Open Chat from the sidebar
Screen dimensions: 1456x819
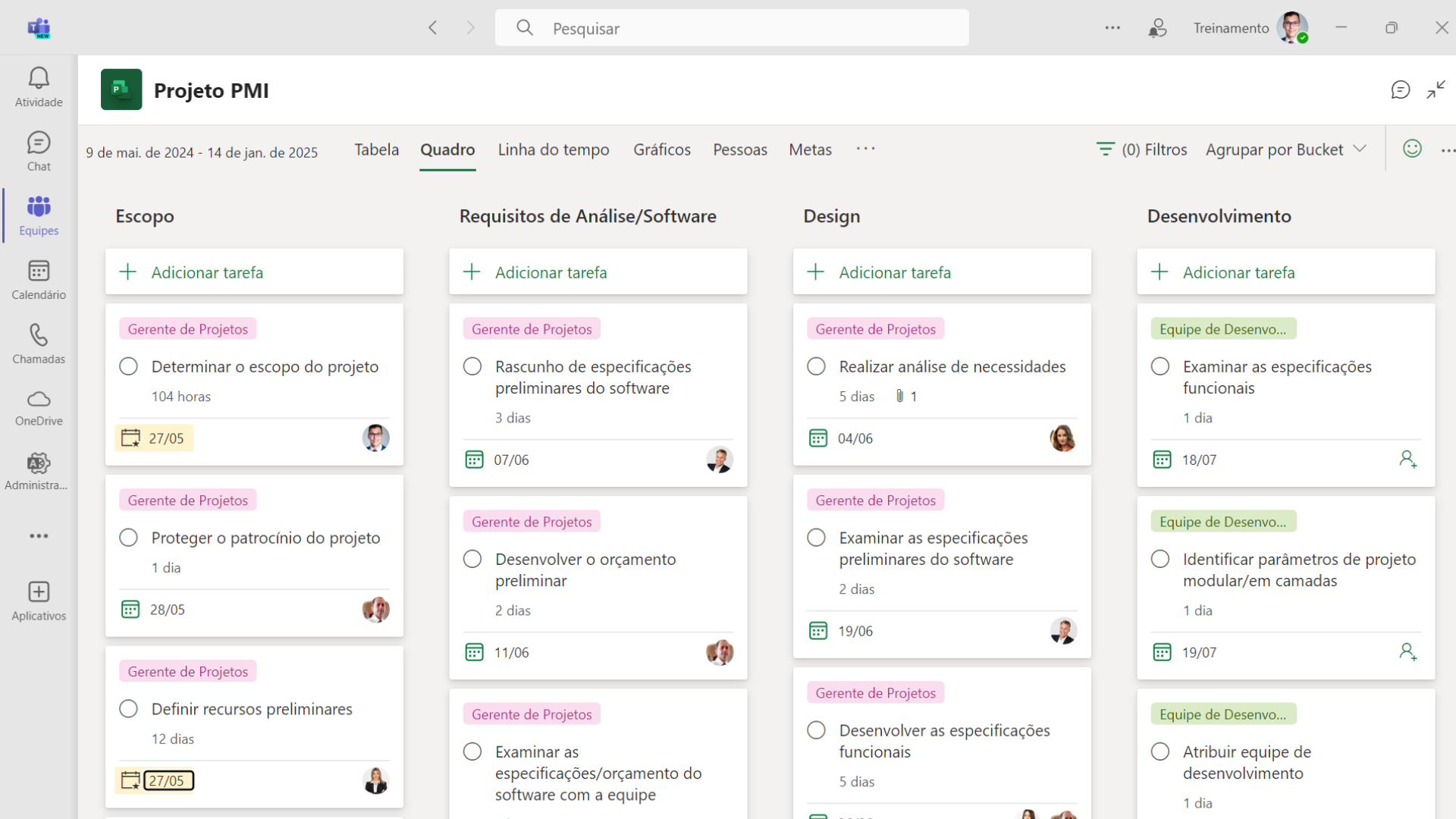pyautogui.click(x=39, y=152)
